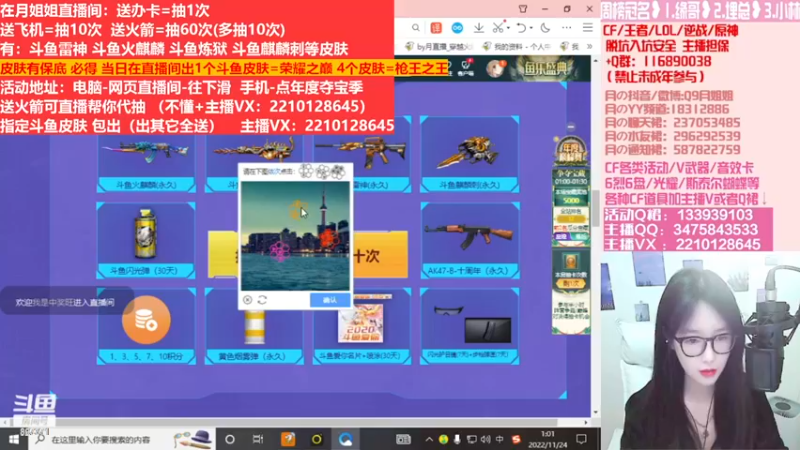Viewport: 800px width, 450px height.
Task: Open the three-dot more tools icon
Action: coord(567,28)
